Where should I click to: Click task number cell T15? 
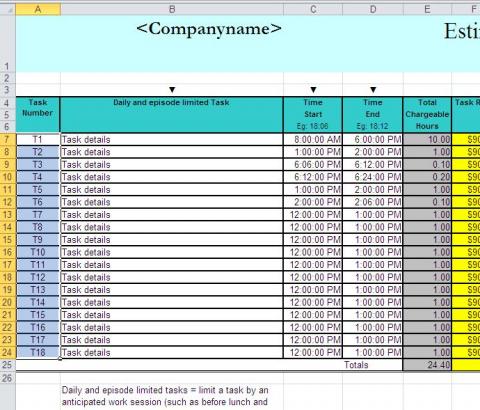(x=38, y=315)
